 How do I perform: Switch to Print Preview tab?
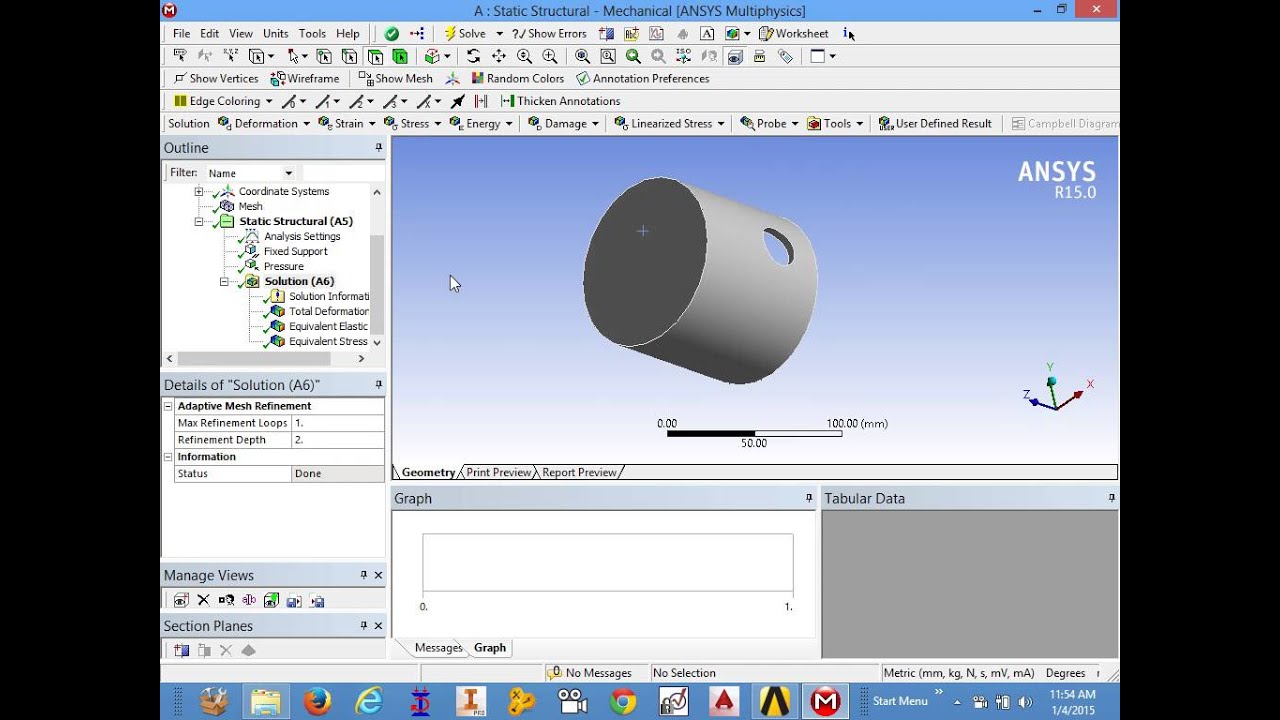[498, 472]
